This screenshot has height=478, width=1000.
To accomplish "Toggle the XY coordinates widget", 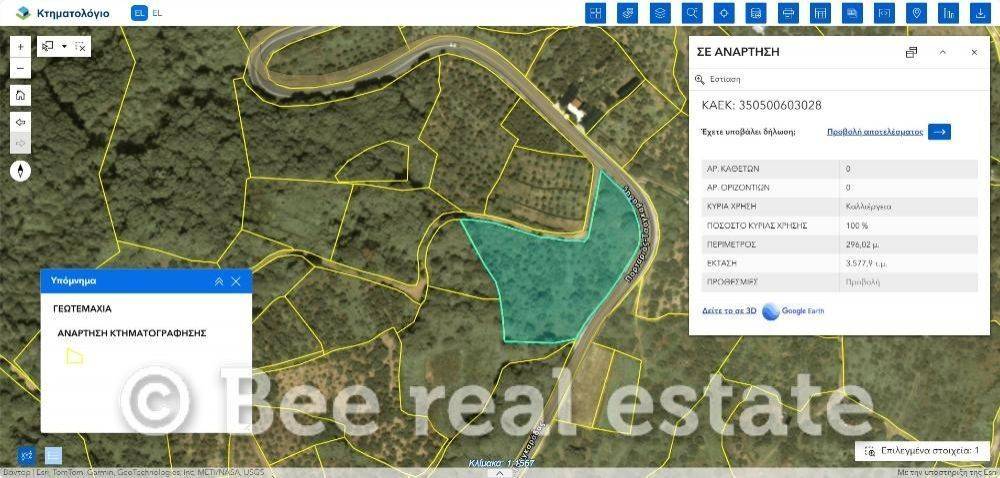I will click(25, 455).
